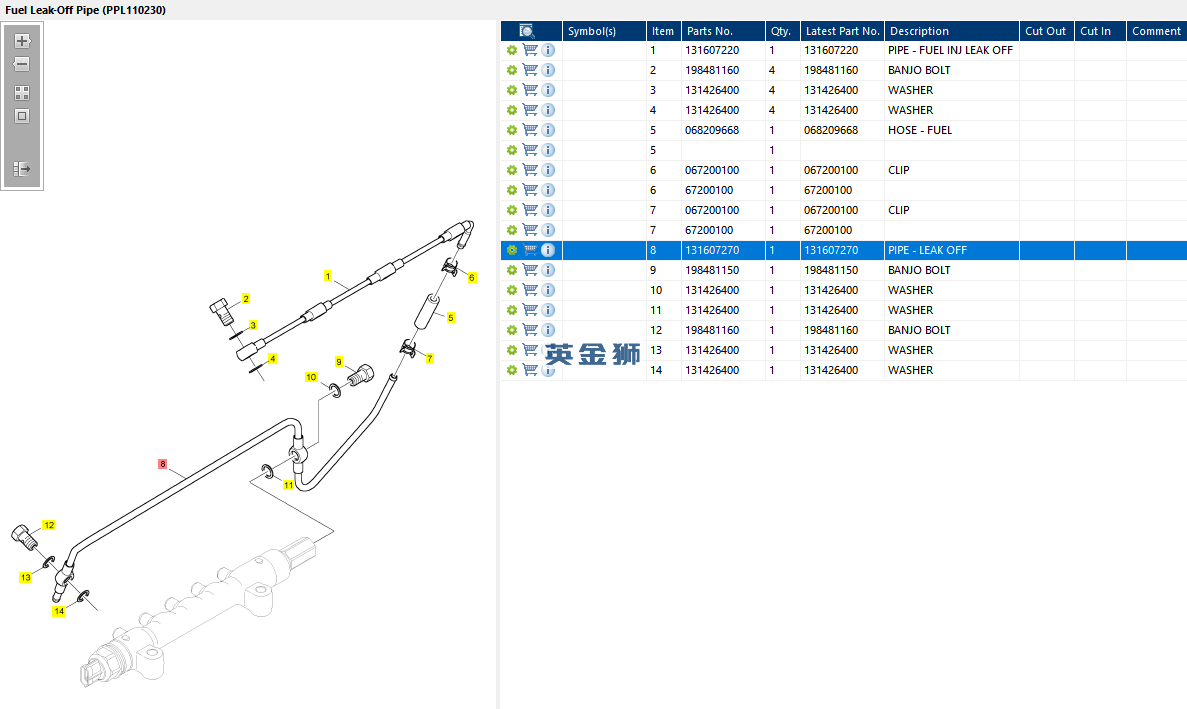1187x709 pixels.
Task: Click gear icon for item 14 WASHER
Action: coord(512,371)
